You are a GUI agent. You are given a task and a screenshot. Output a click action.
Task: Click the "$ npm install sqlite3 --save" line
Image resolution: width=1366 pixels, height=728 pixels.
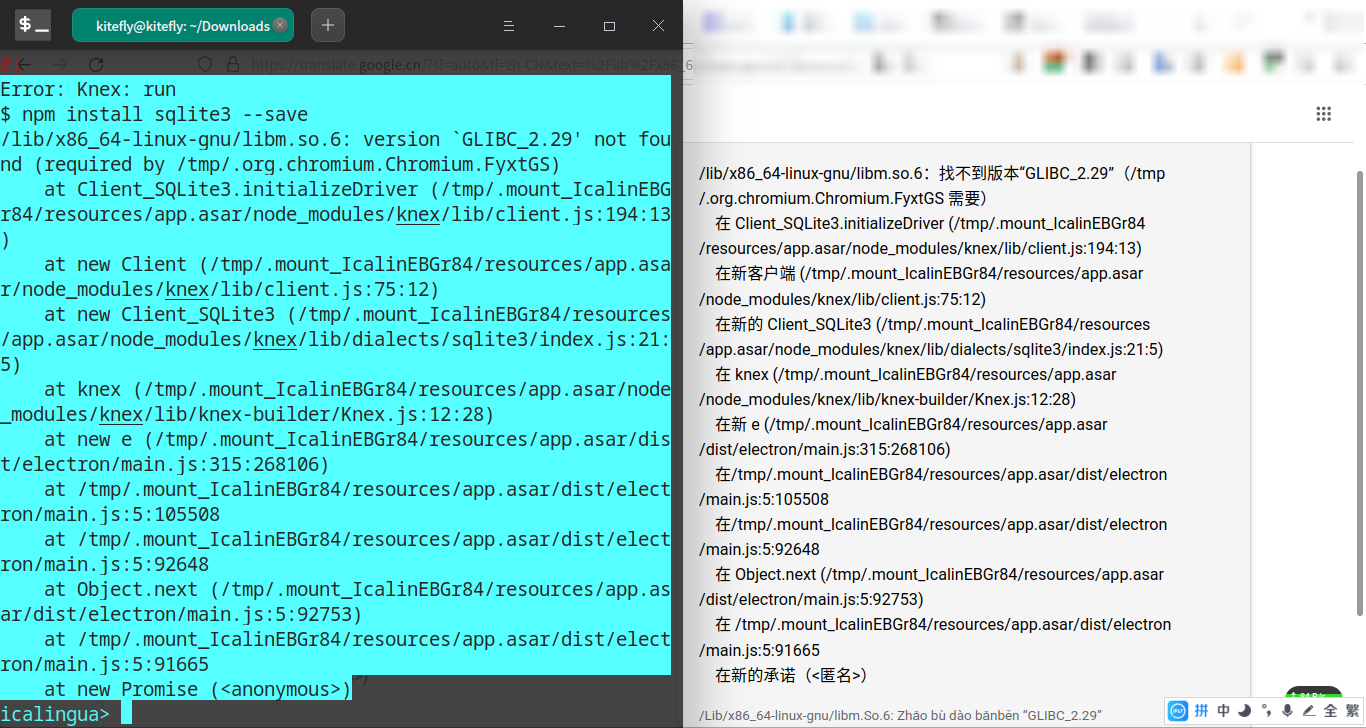154,114
